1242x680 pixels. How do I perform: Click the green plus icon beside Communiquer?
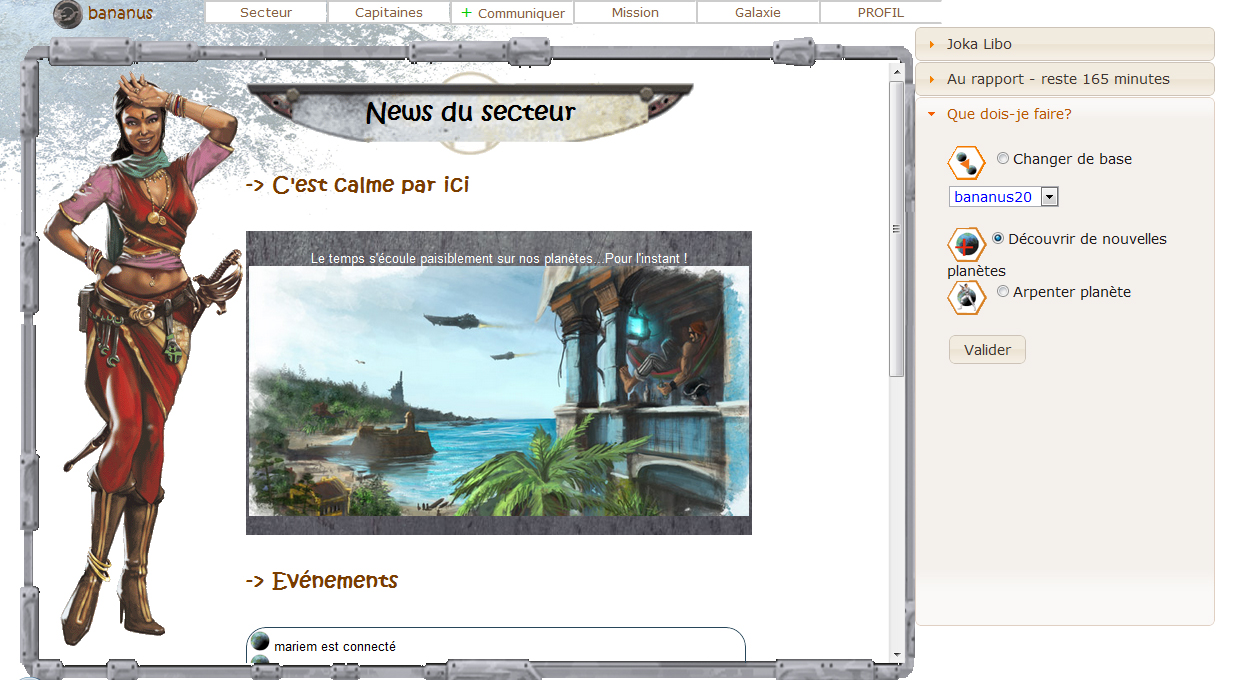point(467,13)
